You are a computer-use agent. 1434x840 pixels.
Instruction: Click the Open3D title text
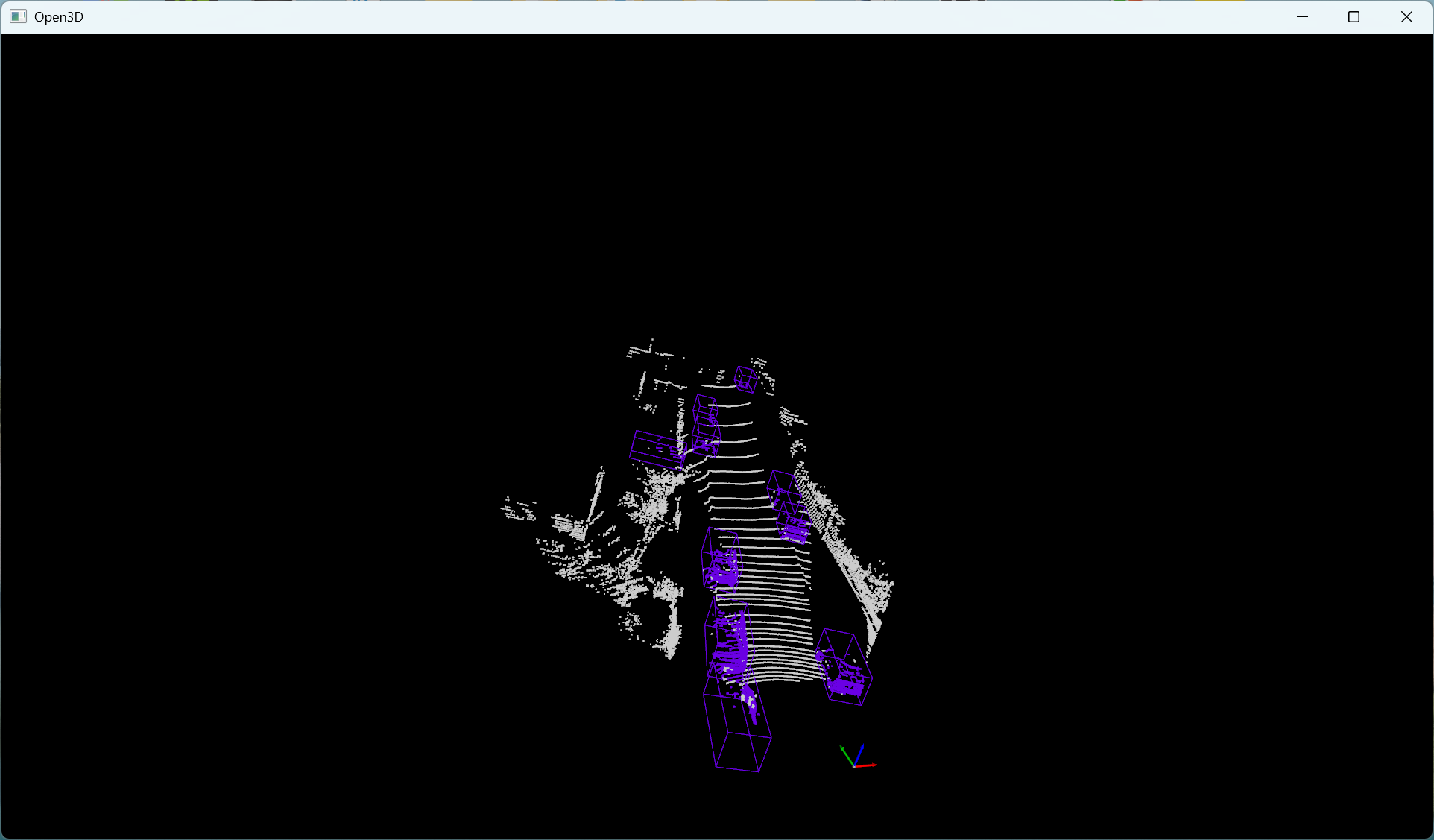pyautogui.click(x=59, y=16)
